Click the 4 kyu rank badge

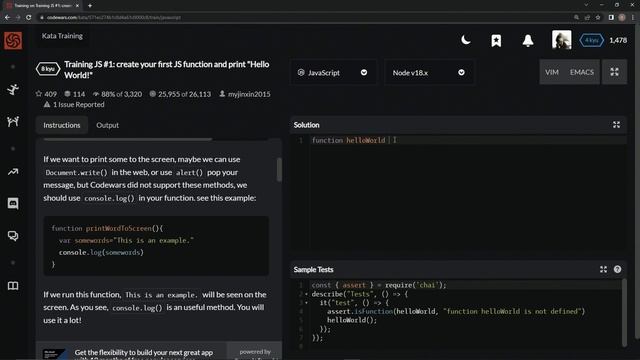[591, 40]
